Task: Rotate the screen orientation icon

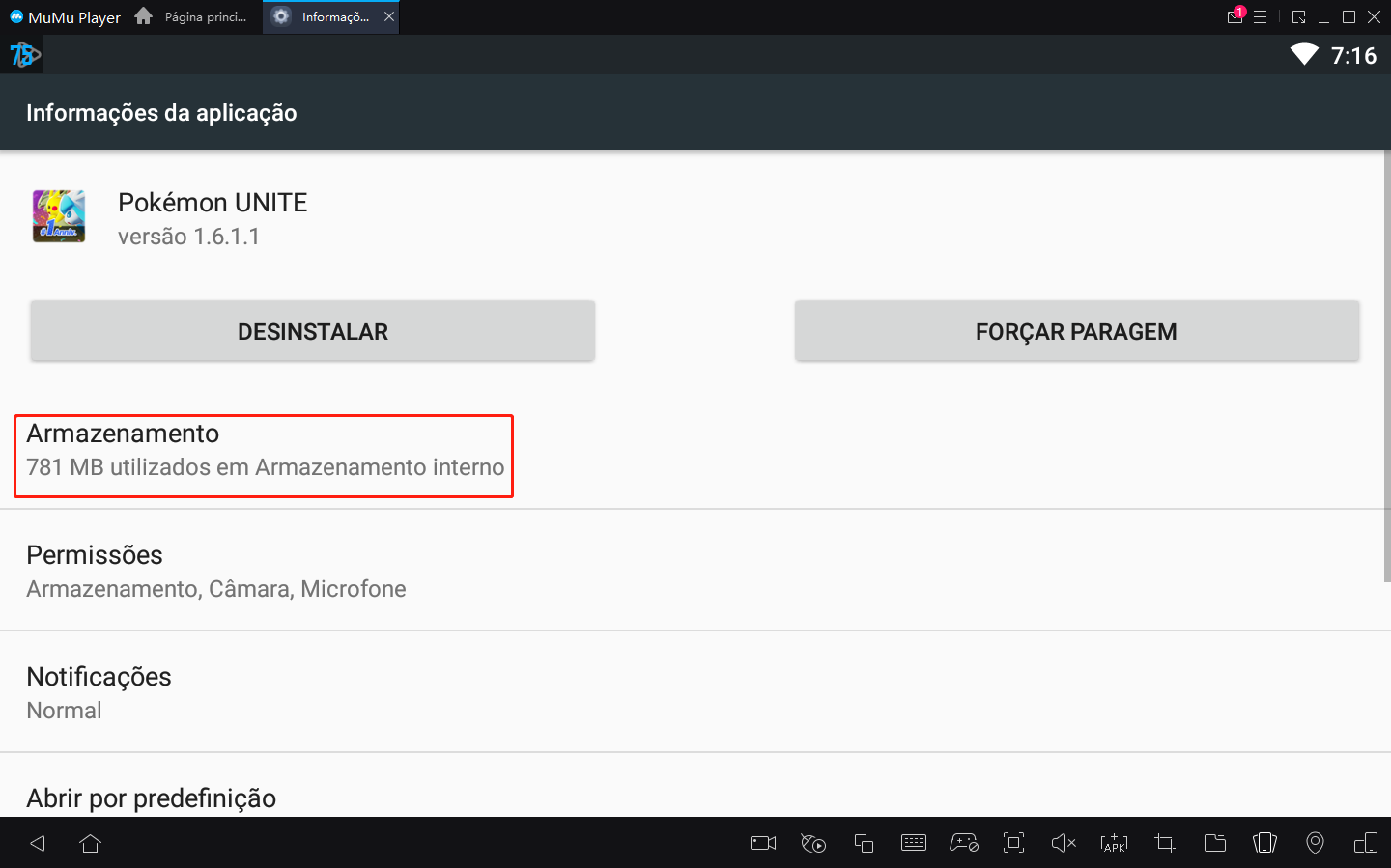Action: (x=1366, y=843)
